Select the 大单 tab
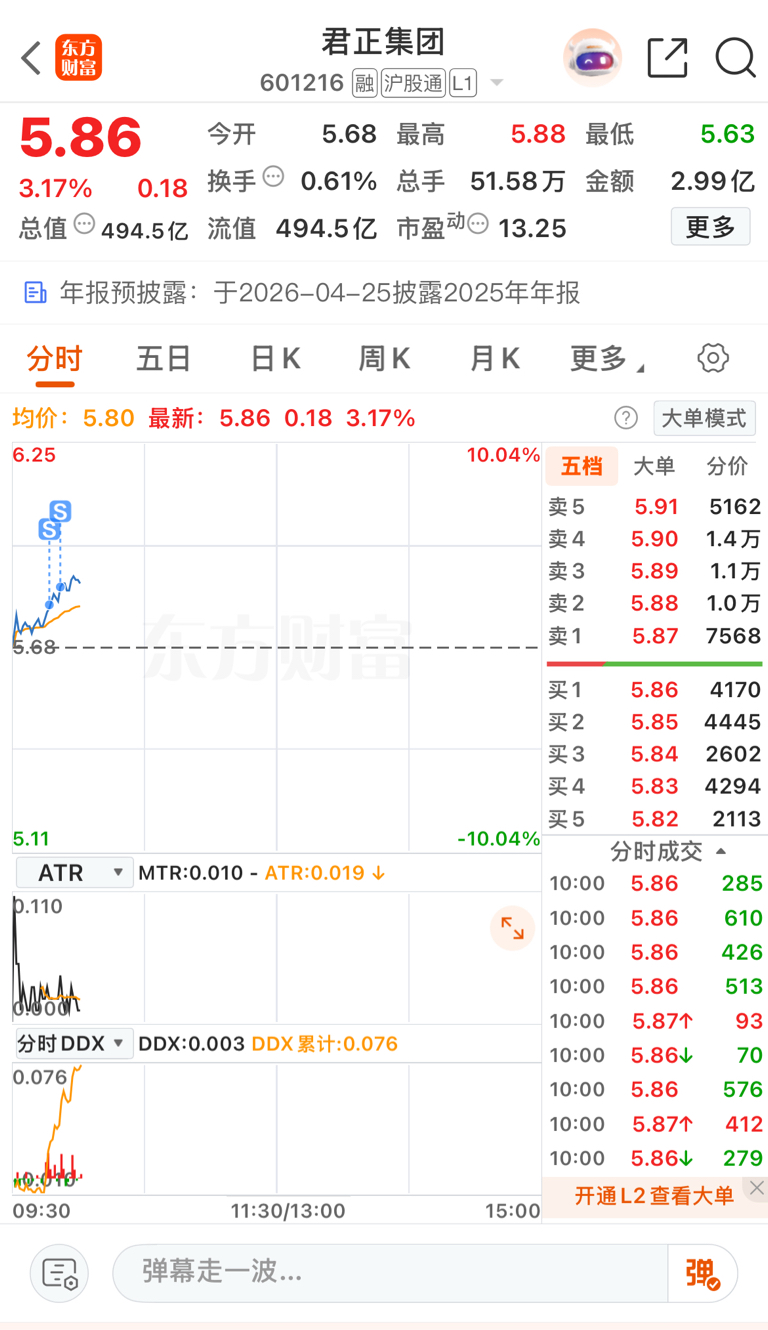768x1330 pixels. click(655, 466)
